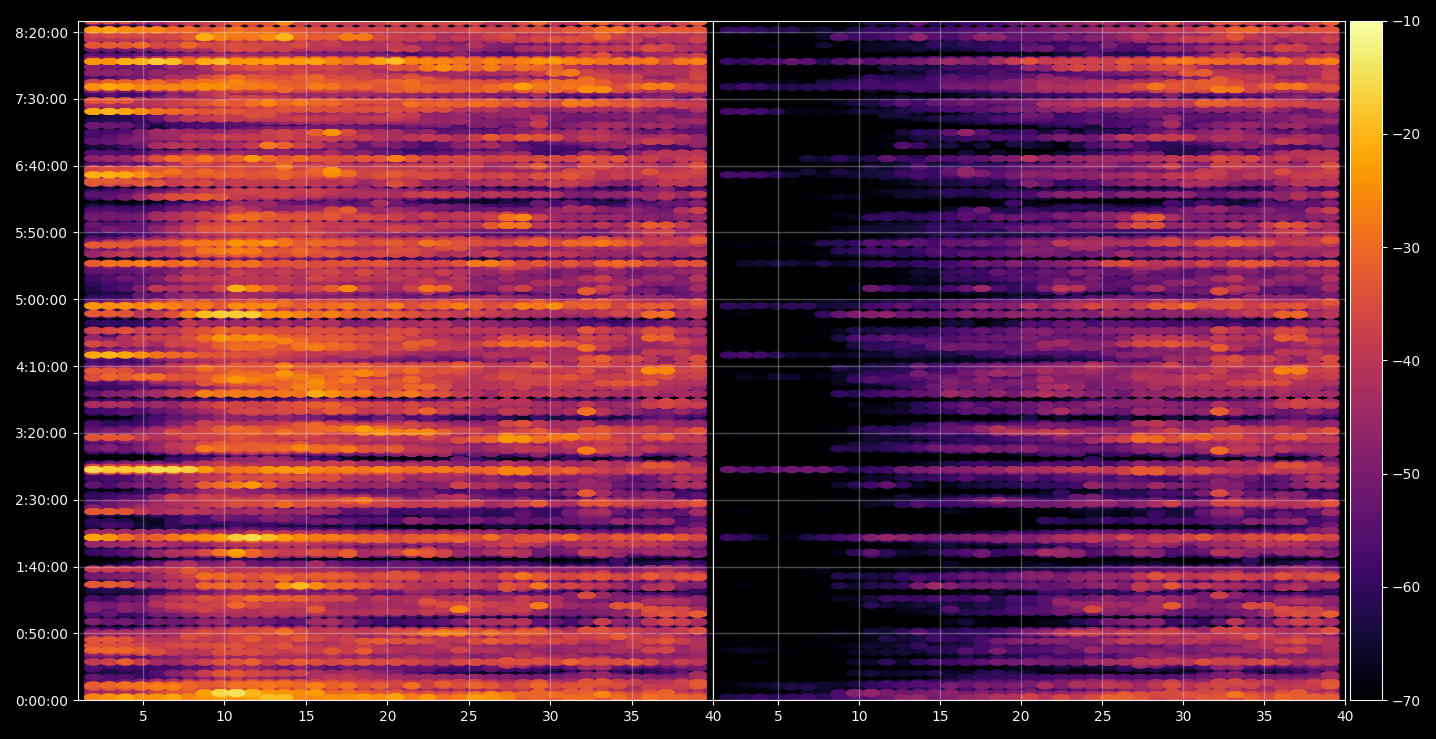Viewport: 1436px width, 739px height.
Task: Select tick label 30 under the right heatmap
Action: [x=1183, y=716]
